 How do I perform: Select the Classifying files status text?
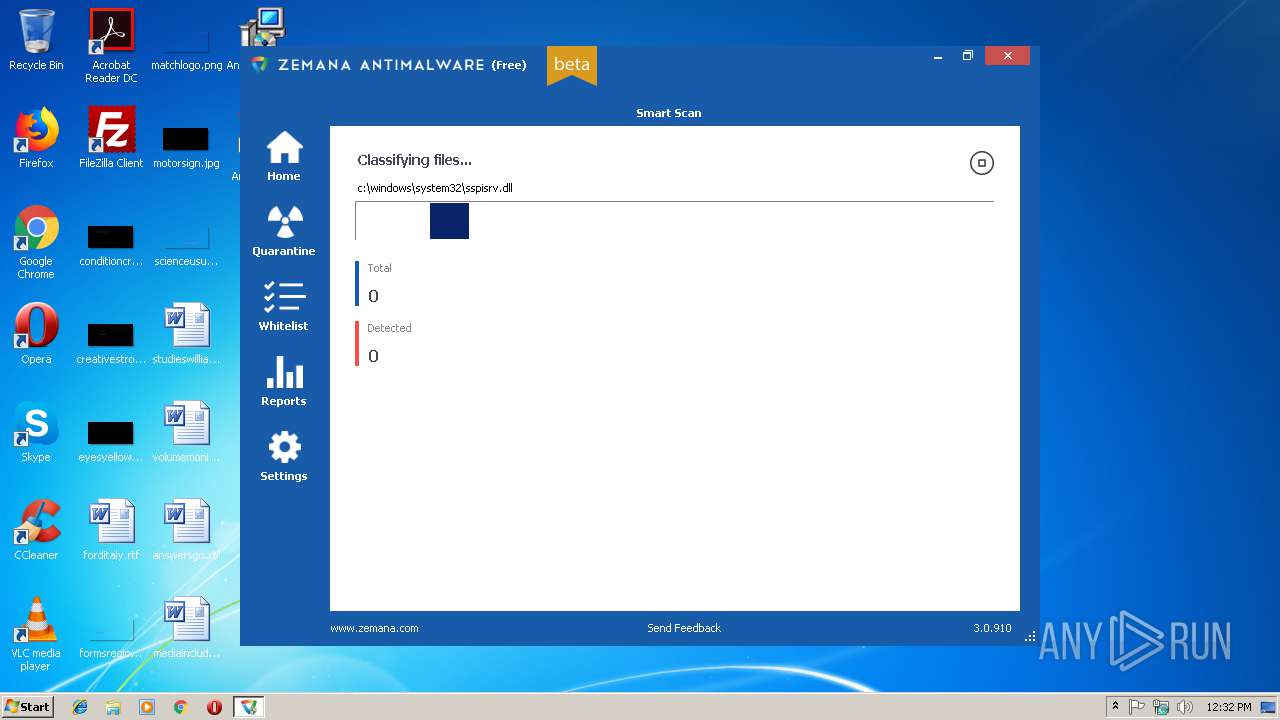[414, 160]
